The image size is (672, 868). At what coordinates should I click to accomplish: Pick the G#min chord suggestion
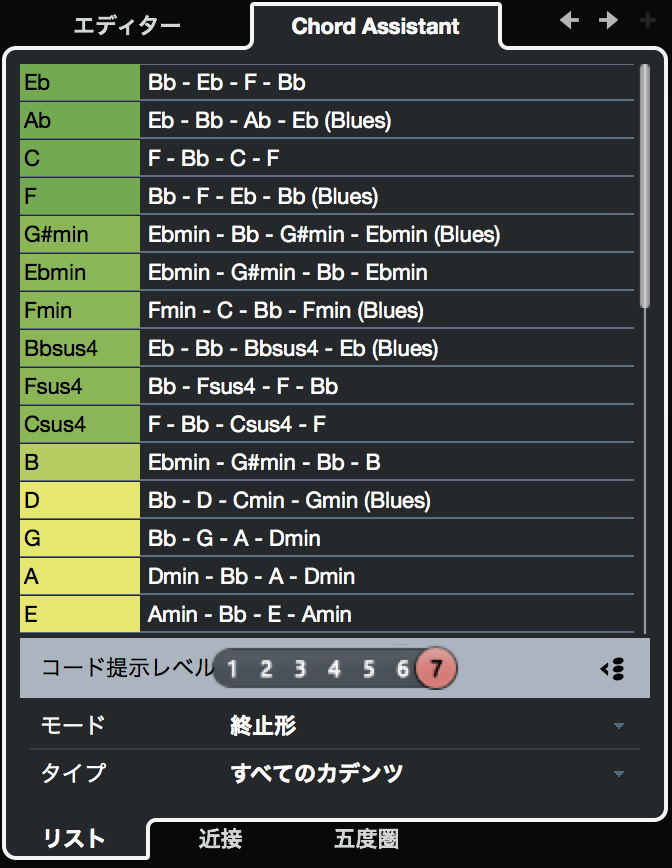80,235
